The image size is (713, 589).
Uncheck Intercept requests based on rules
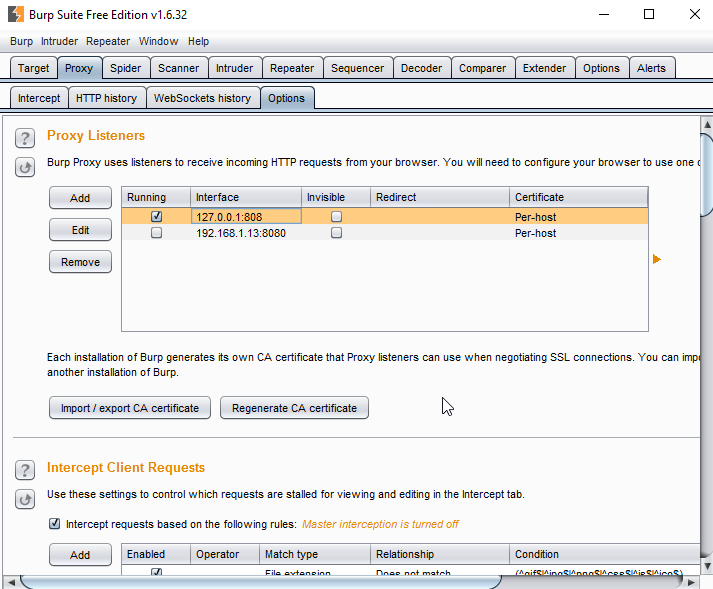(x=55, y=524)
